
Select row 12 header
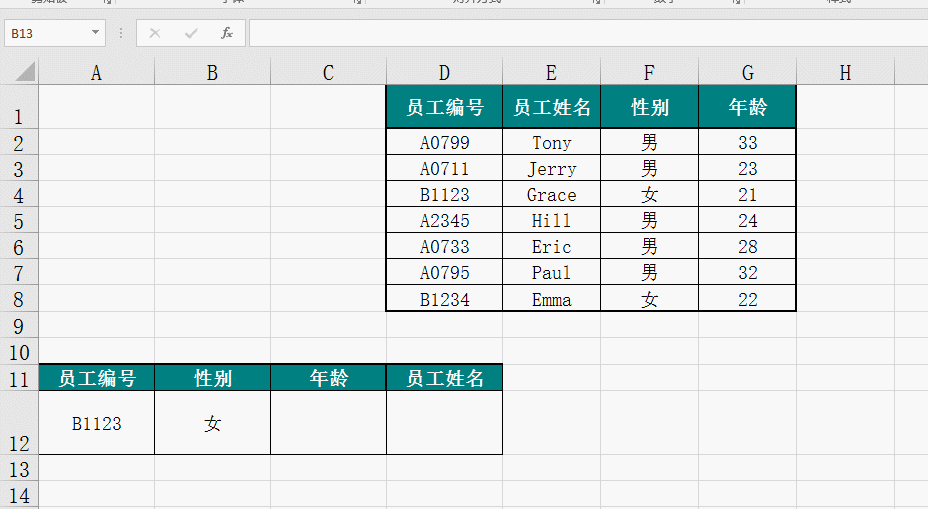click(x=19, y=423)
